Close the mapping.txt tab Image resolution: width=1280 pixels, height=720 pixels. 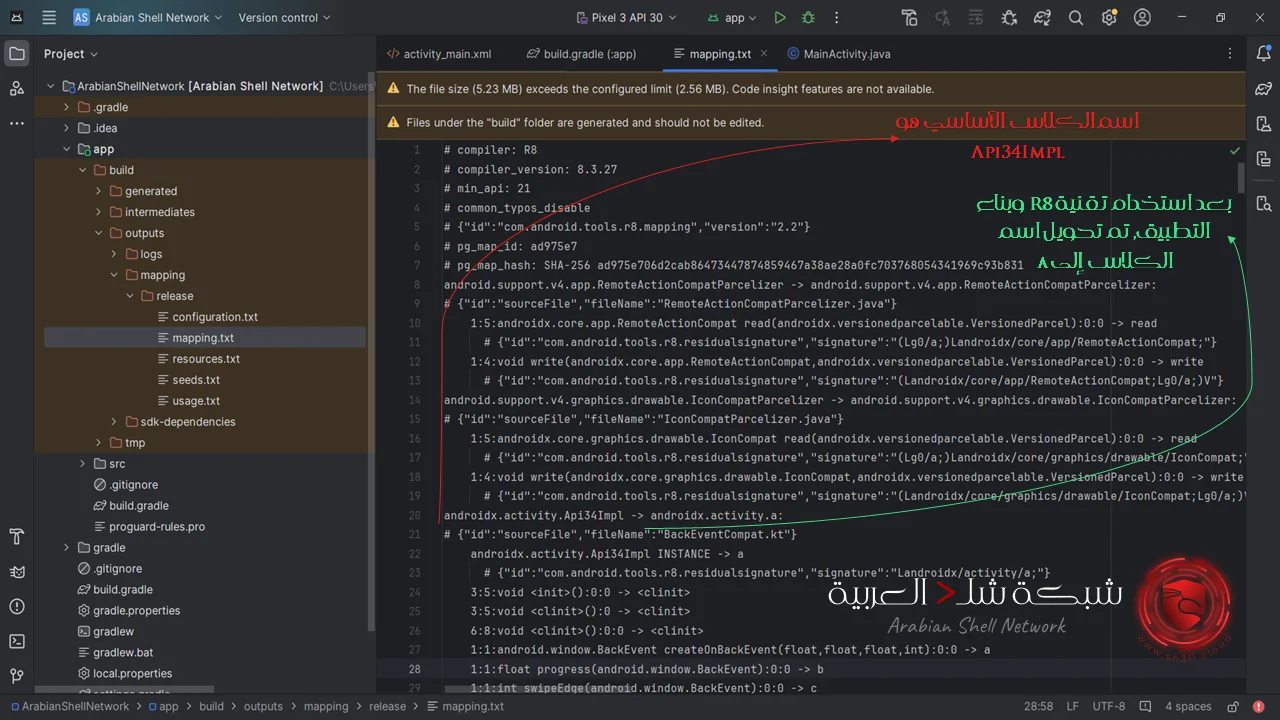tap(764, 54)
